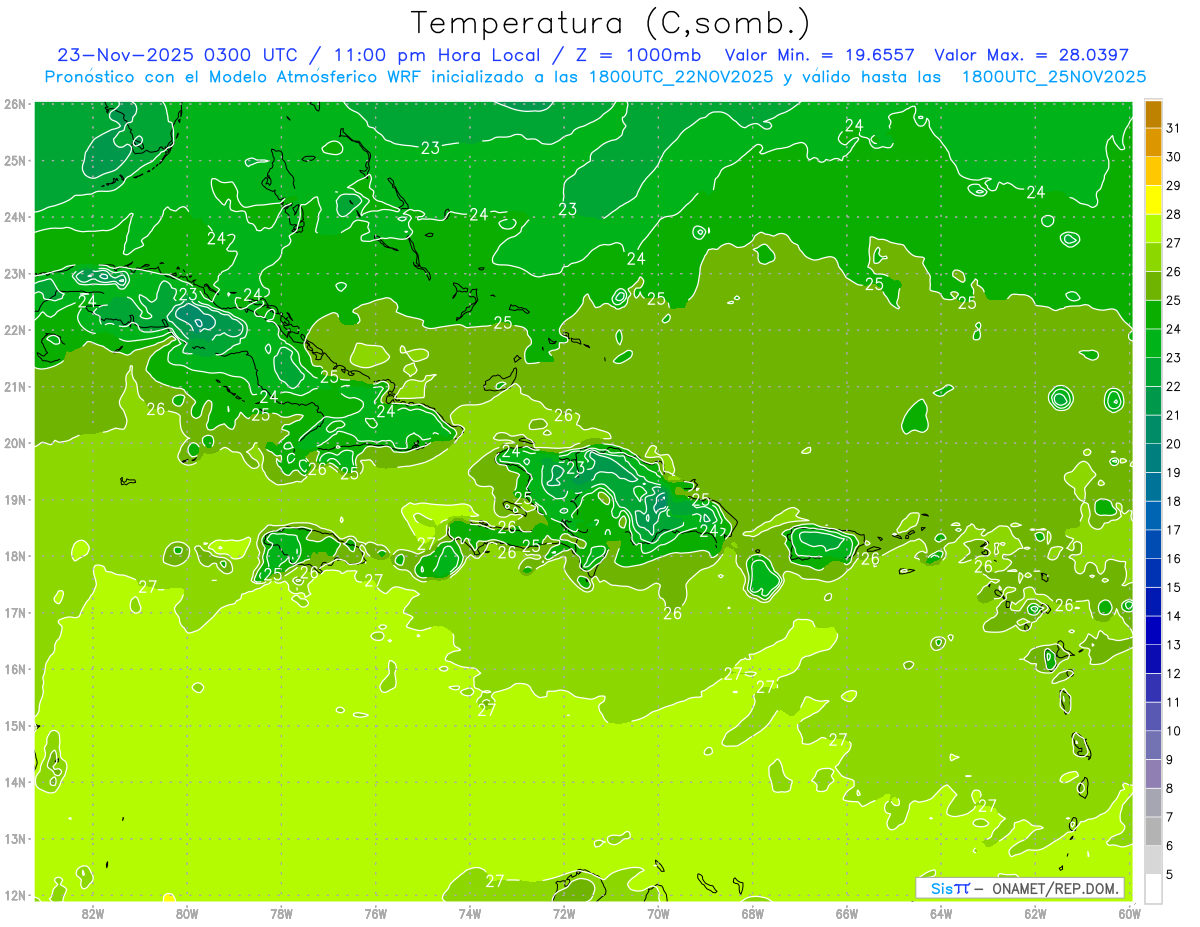Select the dark orange colorbar segment above 31
This screenshot has height=927, width=1200.
1153,113
